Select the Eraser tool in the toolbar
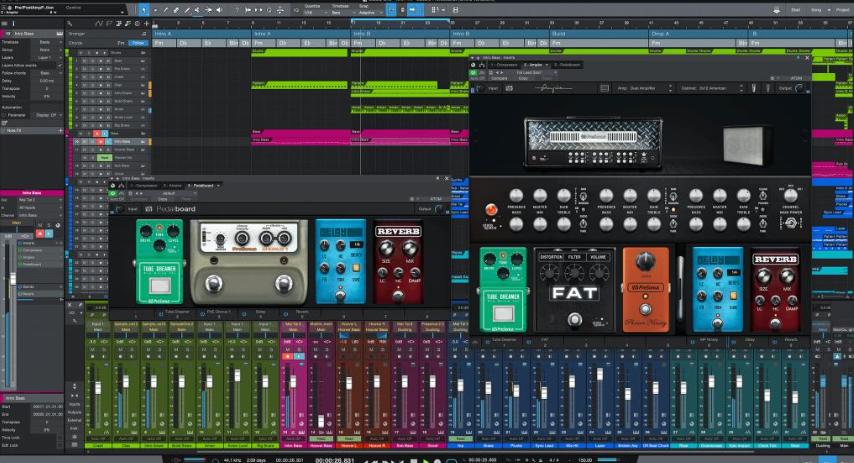Screen dimensions: 854x463 [176, 10]
